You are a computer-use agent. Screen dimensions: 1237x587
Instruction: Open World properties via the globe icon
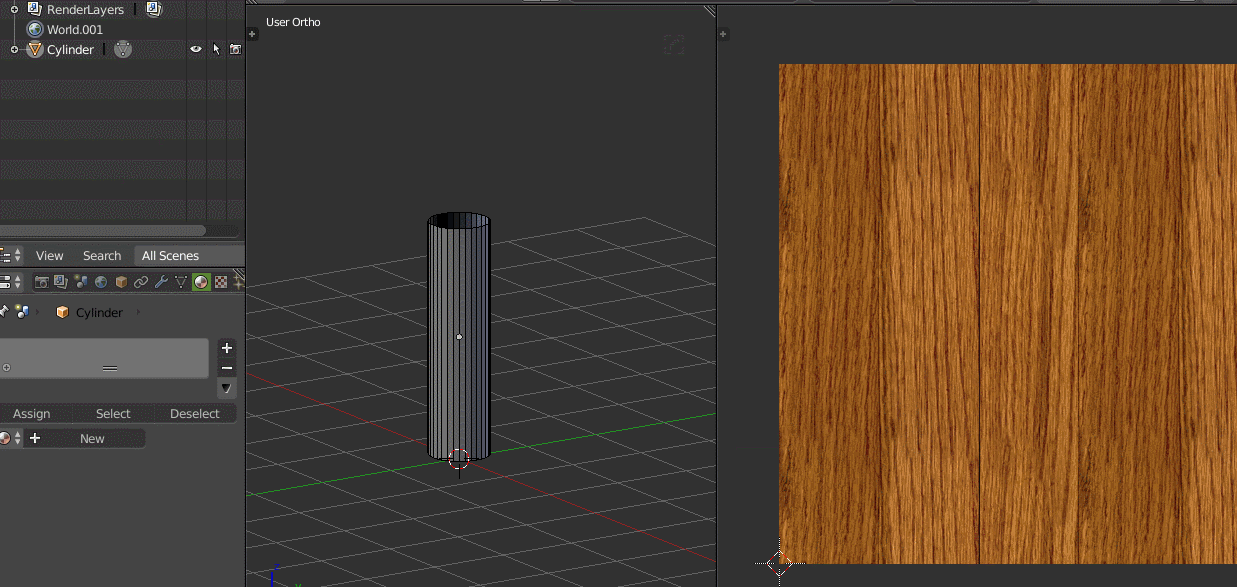(x=101, y=282)
